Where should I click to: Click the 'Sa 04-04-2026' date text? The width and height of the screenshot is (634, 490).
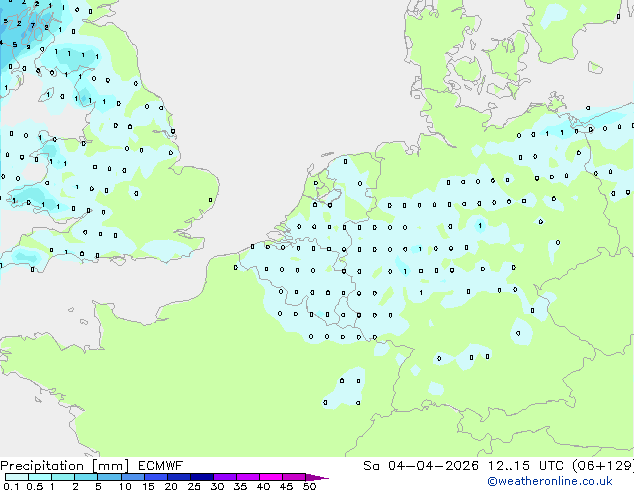point(421,466)
